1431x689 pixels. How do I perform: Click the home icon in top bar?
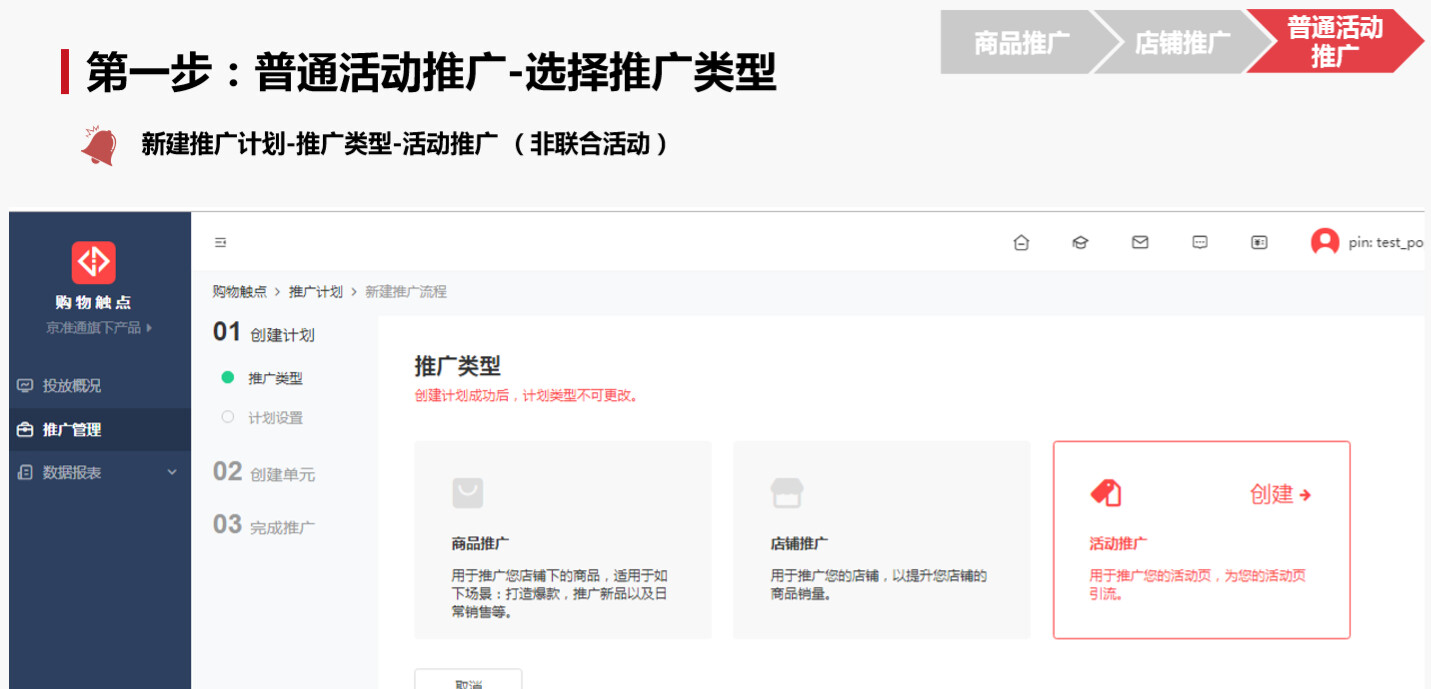point(1021,242)
